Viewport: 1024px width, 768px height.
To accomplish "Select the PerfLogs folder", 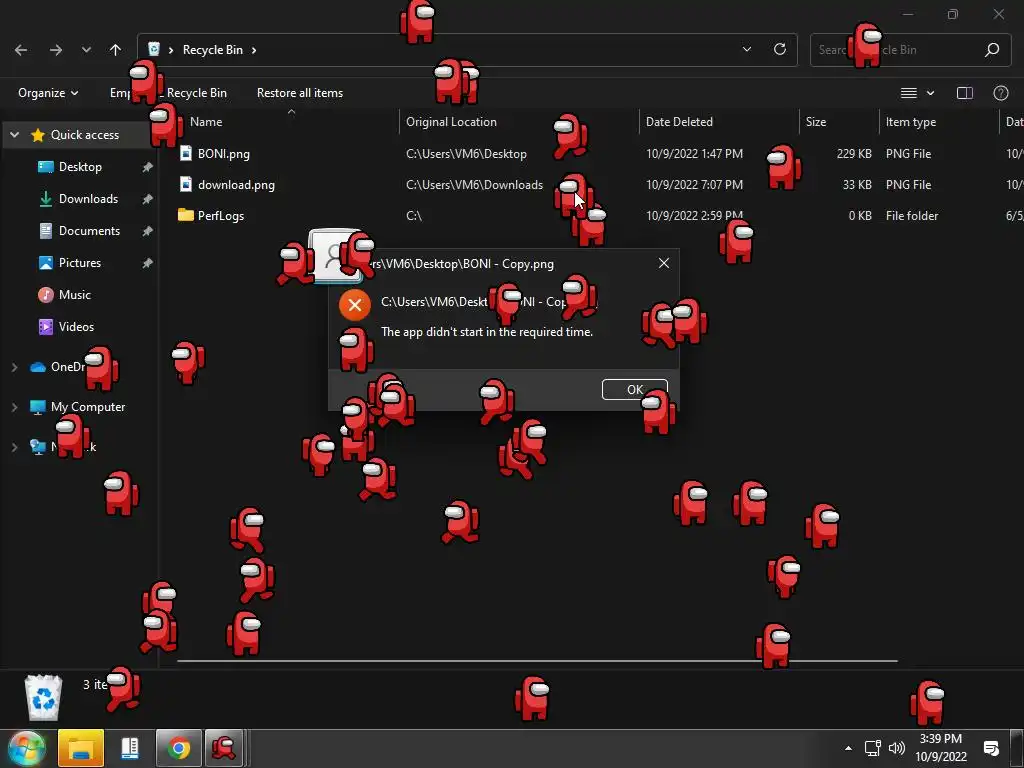I will click(221, 216).
